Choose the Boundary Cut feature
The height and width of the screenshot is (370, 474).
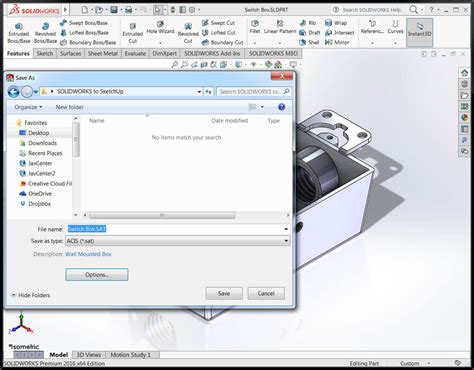click(x=223, y=42)
